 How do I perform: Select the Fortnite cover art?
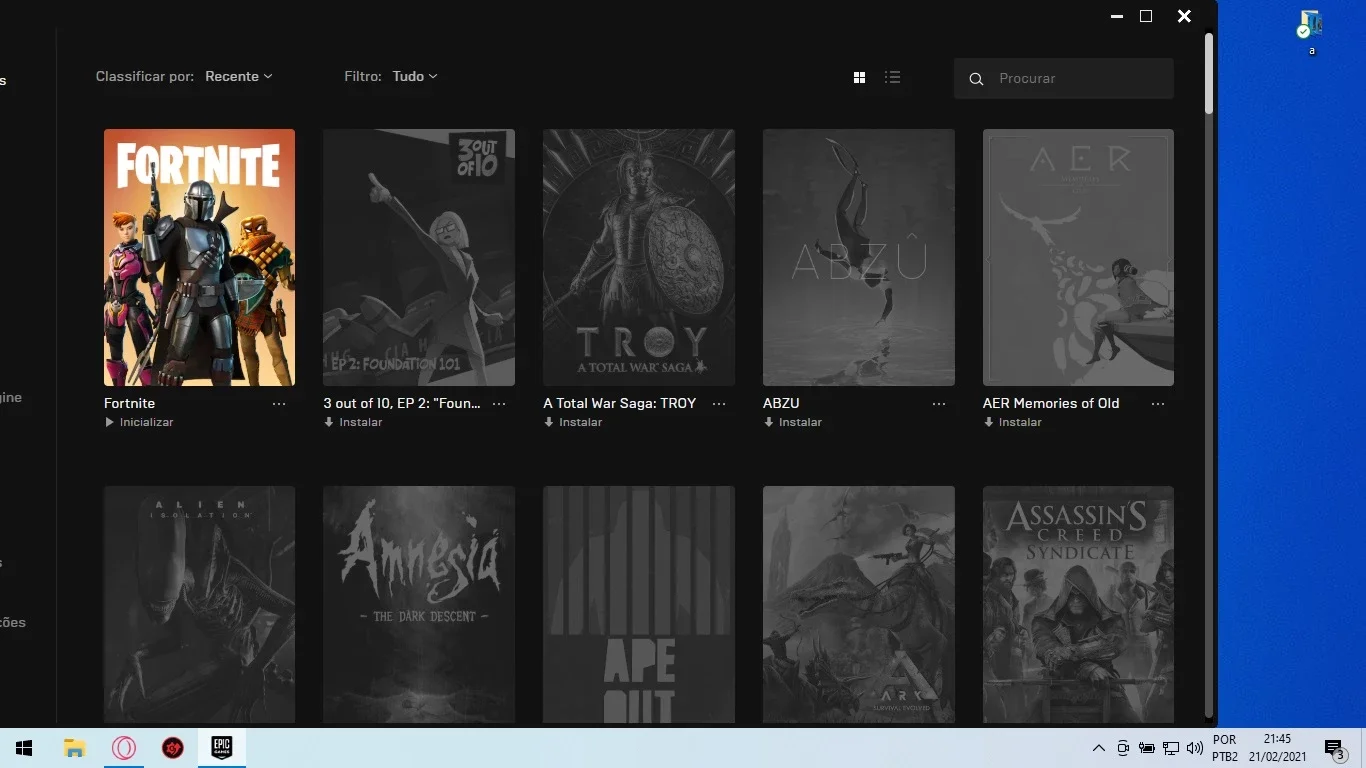click(199, 257)
